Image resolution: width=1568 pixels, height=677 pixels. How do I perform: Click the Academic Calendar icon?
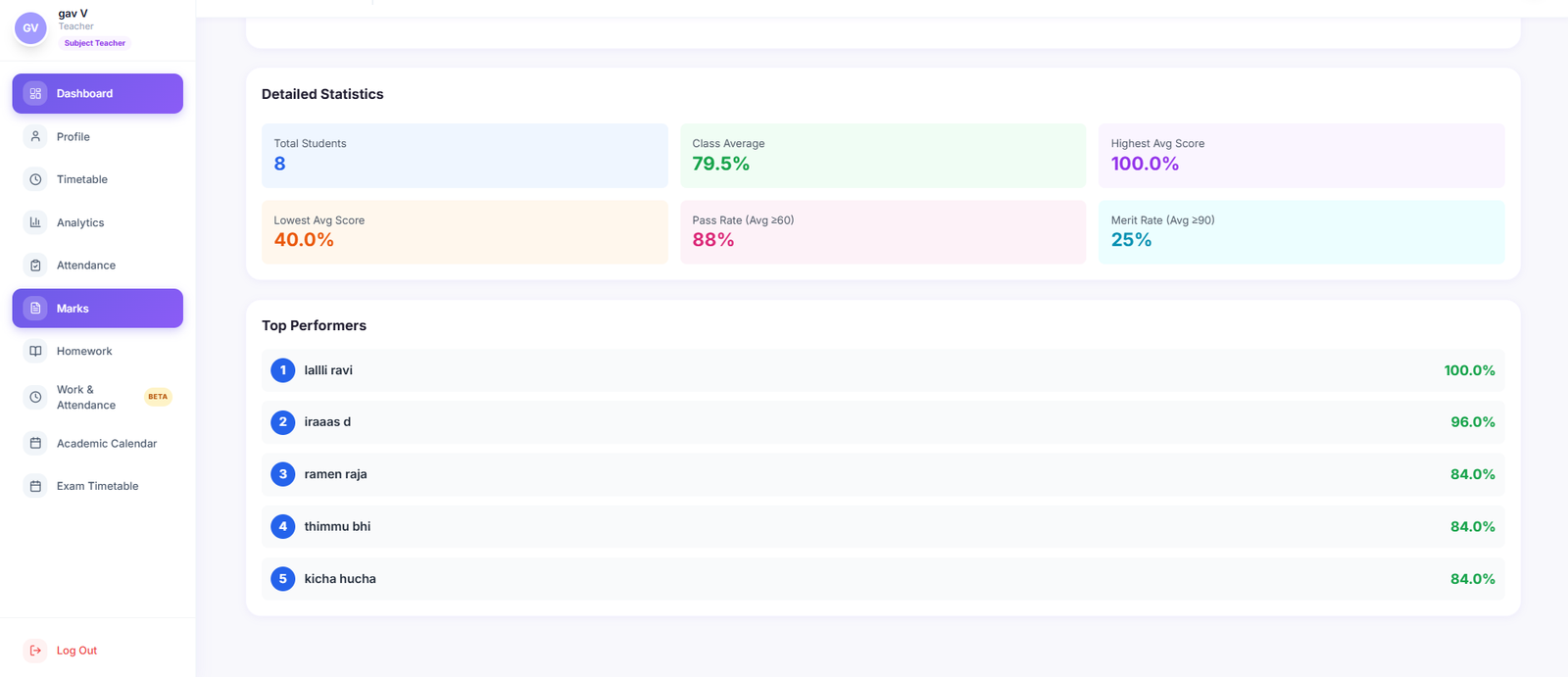(x=35, y=443)
